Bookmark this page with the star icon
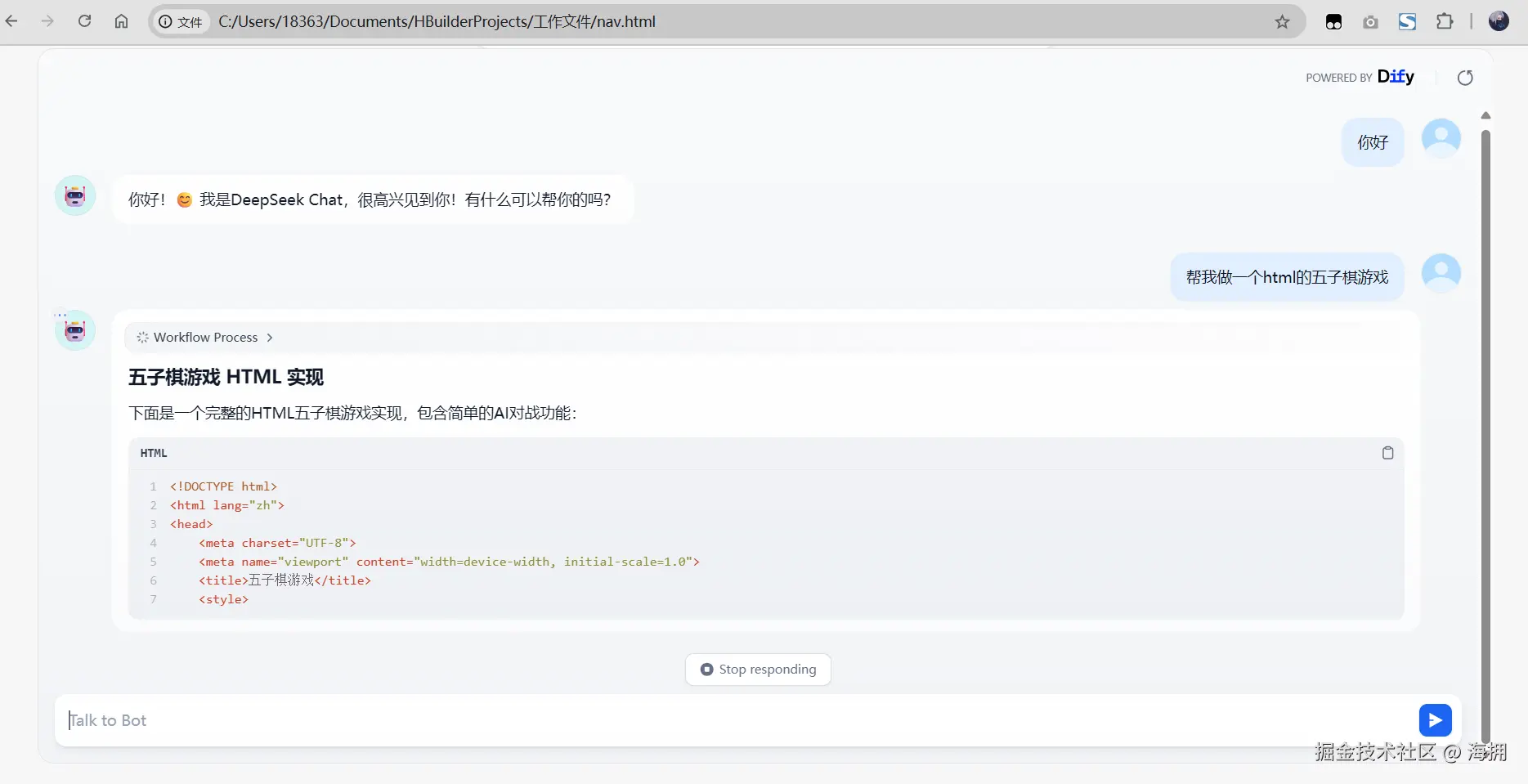The image size is (1528, 784). [x=1282, y=22]
